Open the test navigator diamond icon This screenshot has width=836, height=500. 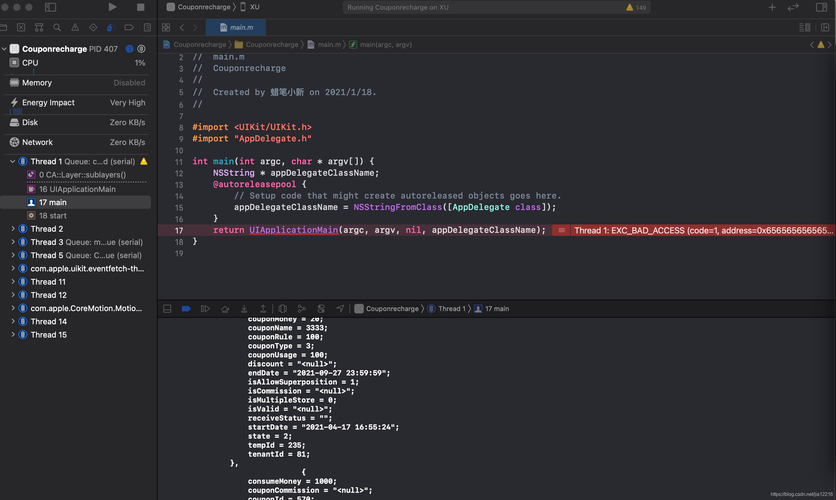(x=93, y=27)
